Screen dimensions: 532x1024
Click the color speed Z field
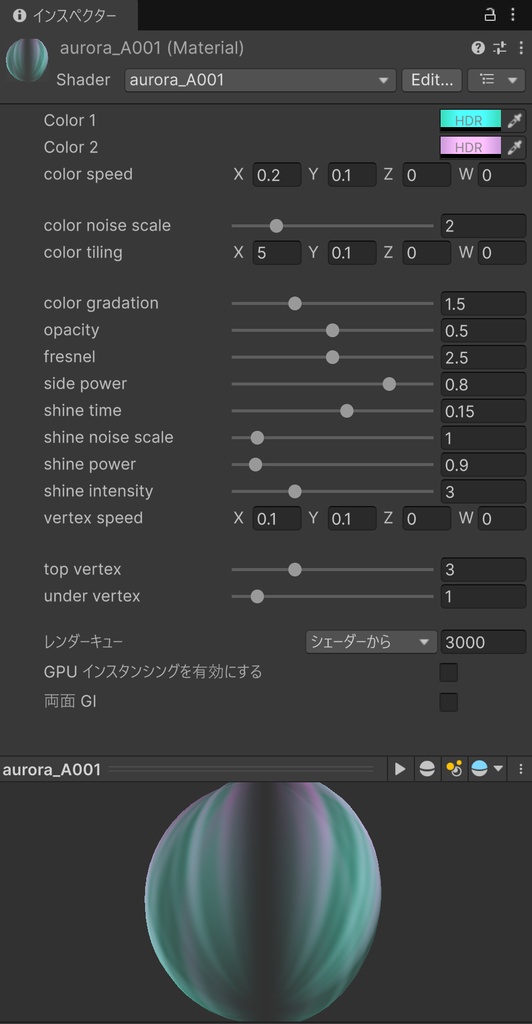[x=426, y=175]
